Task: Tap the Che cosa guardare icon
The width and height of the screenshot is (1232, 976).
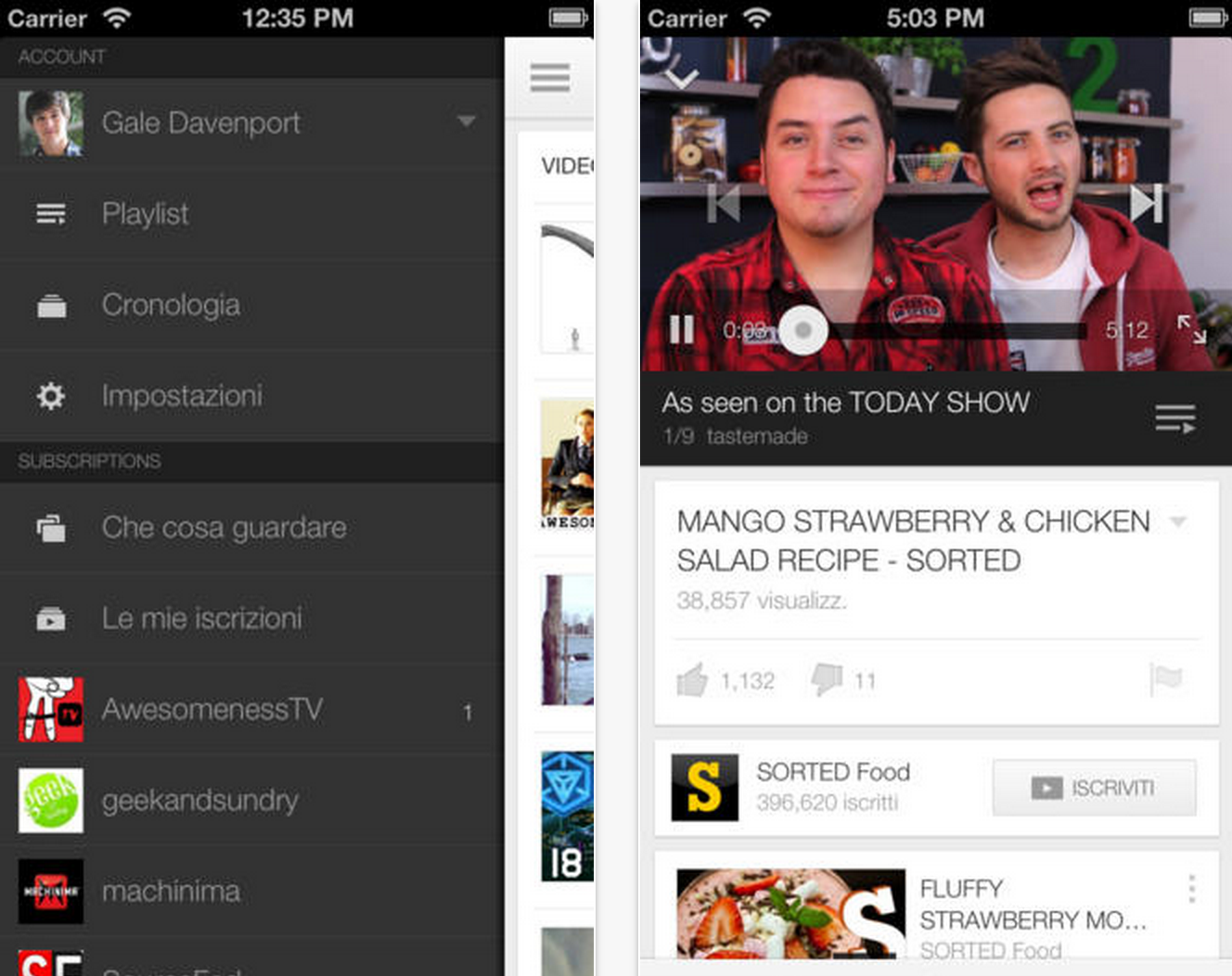Action: 51,528
